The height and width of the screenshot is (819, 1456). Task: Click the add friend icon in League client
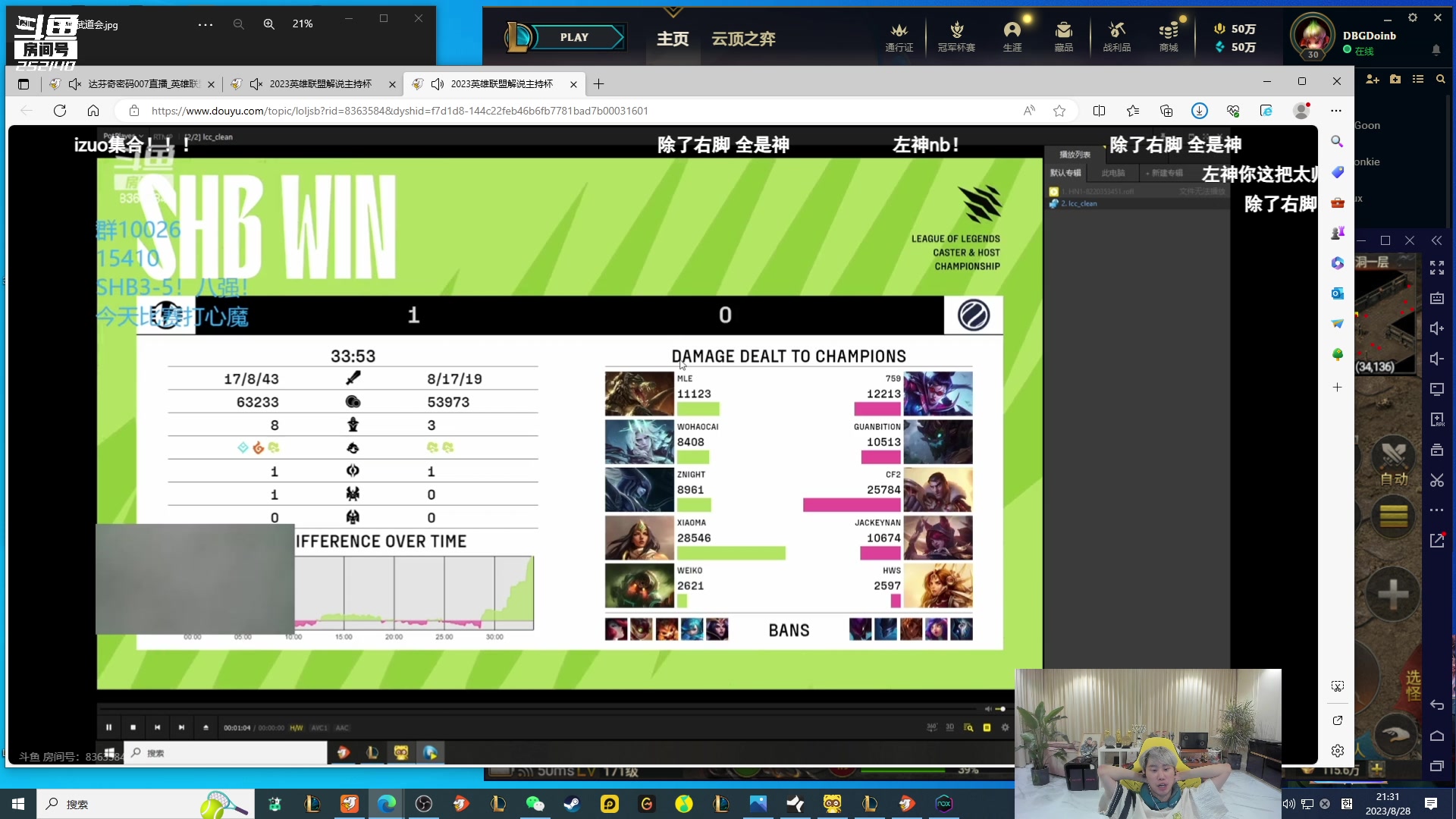1372,79
